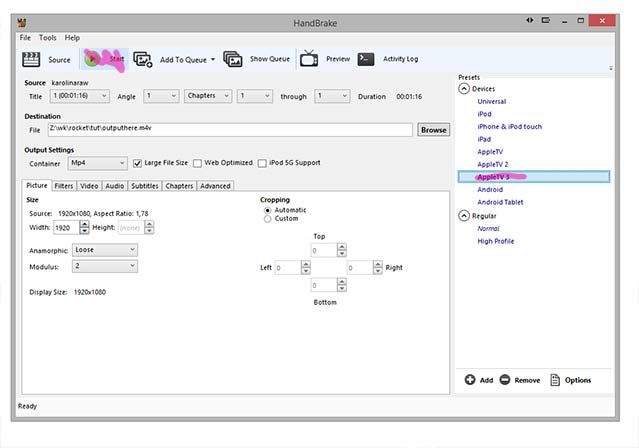Click the Width value field
This screenshot has height=448, width=639.
(x=66, y=227)
